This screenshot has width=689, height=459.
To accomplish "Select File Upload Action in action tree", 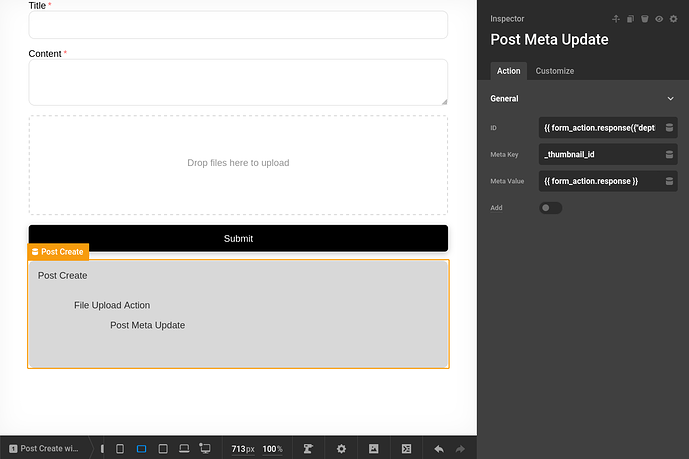I will click(x=111, y=305).
